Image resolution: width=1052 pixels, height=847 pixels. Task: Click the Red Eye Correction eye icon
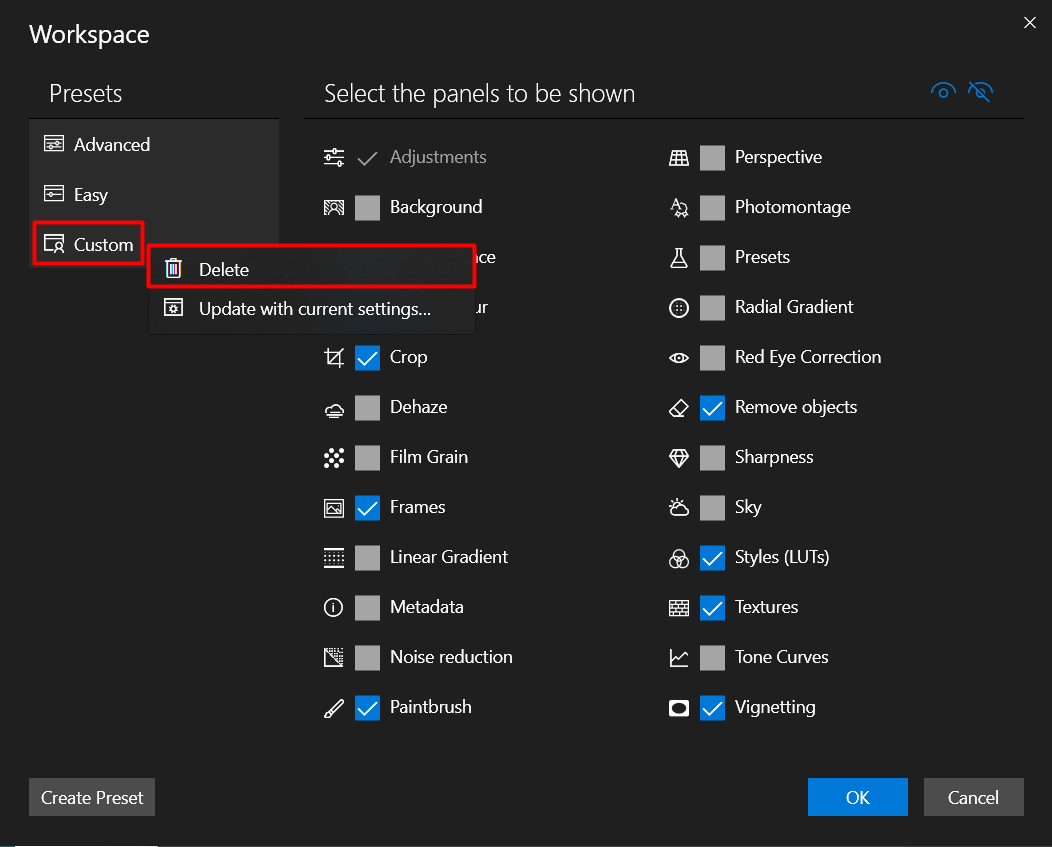(679, 358)
